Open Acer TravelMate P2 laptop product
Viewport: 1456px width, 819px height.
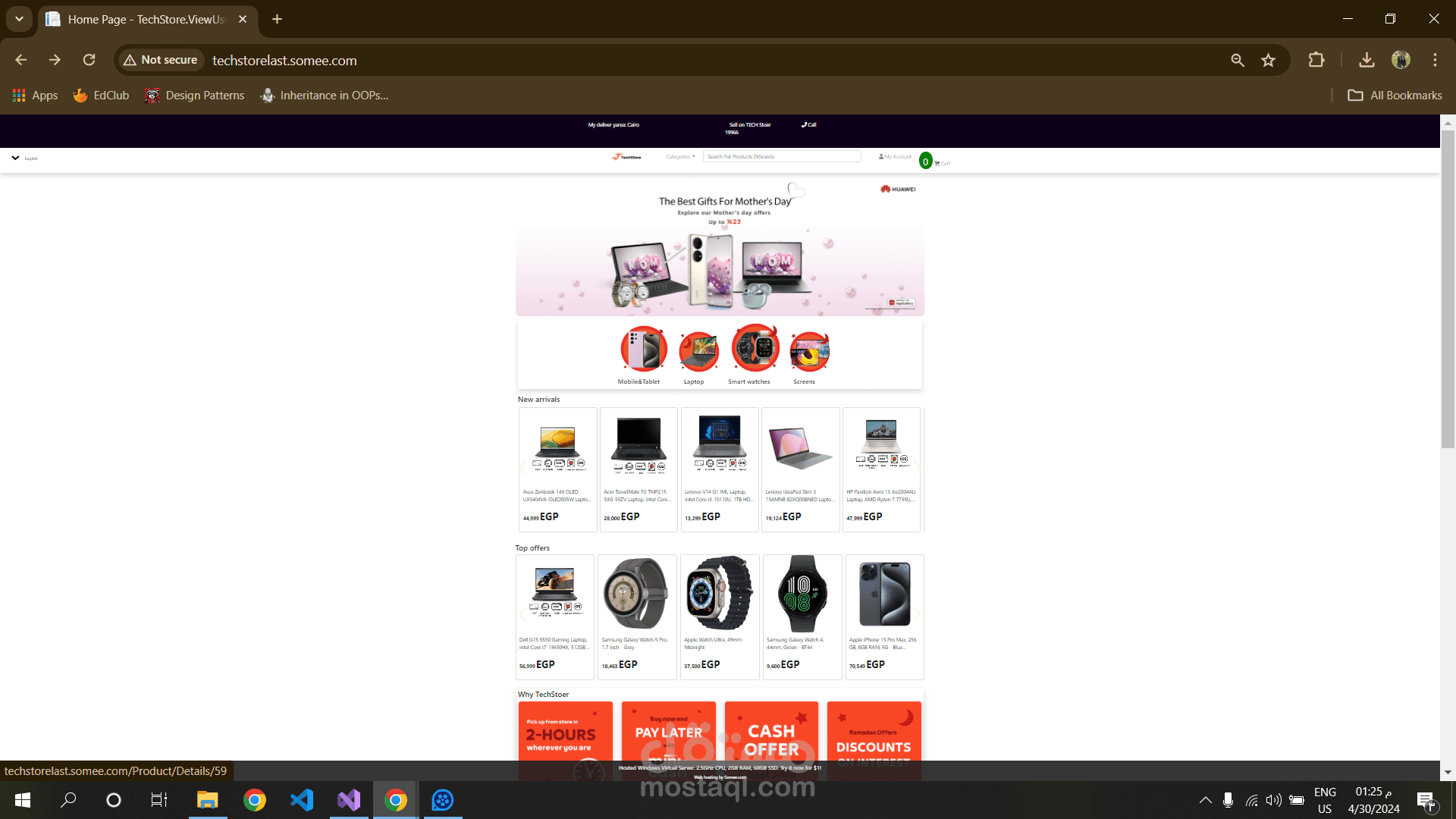pyautogui.click(x=639, y=469)
